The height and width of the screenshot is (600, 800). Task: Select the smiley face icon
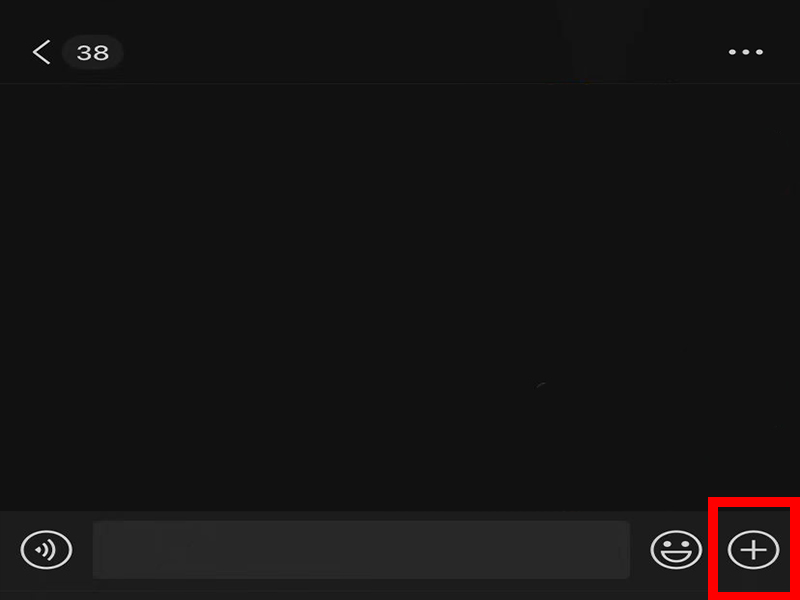pyautogui.click(x=676, y=549)
